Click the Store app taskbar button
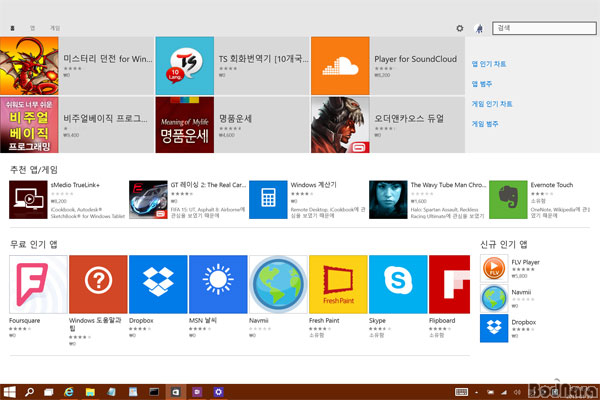This screenshot has height=400, width=600. 176,392
